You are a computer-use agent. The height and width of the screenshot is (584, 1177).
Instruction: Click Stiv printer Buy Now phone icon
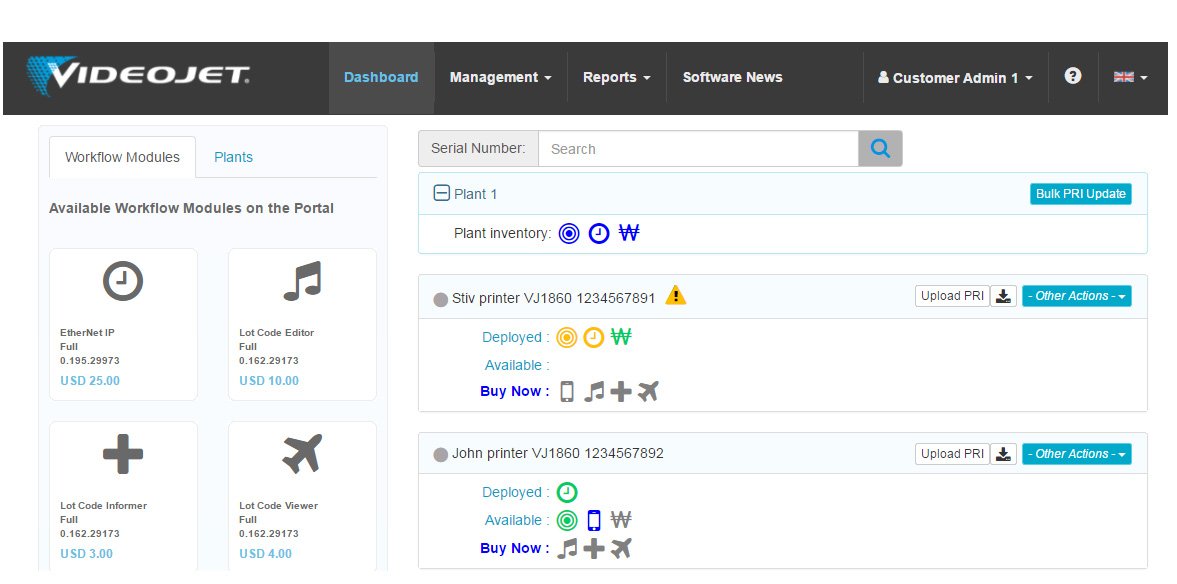(x=567, y=392)
